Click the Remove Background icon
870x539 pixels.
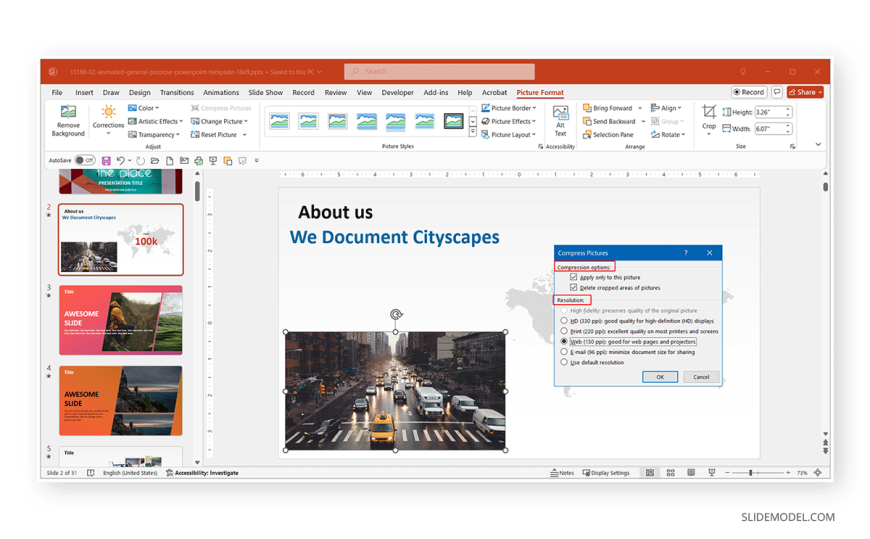(x=68, y=112)
